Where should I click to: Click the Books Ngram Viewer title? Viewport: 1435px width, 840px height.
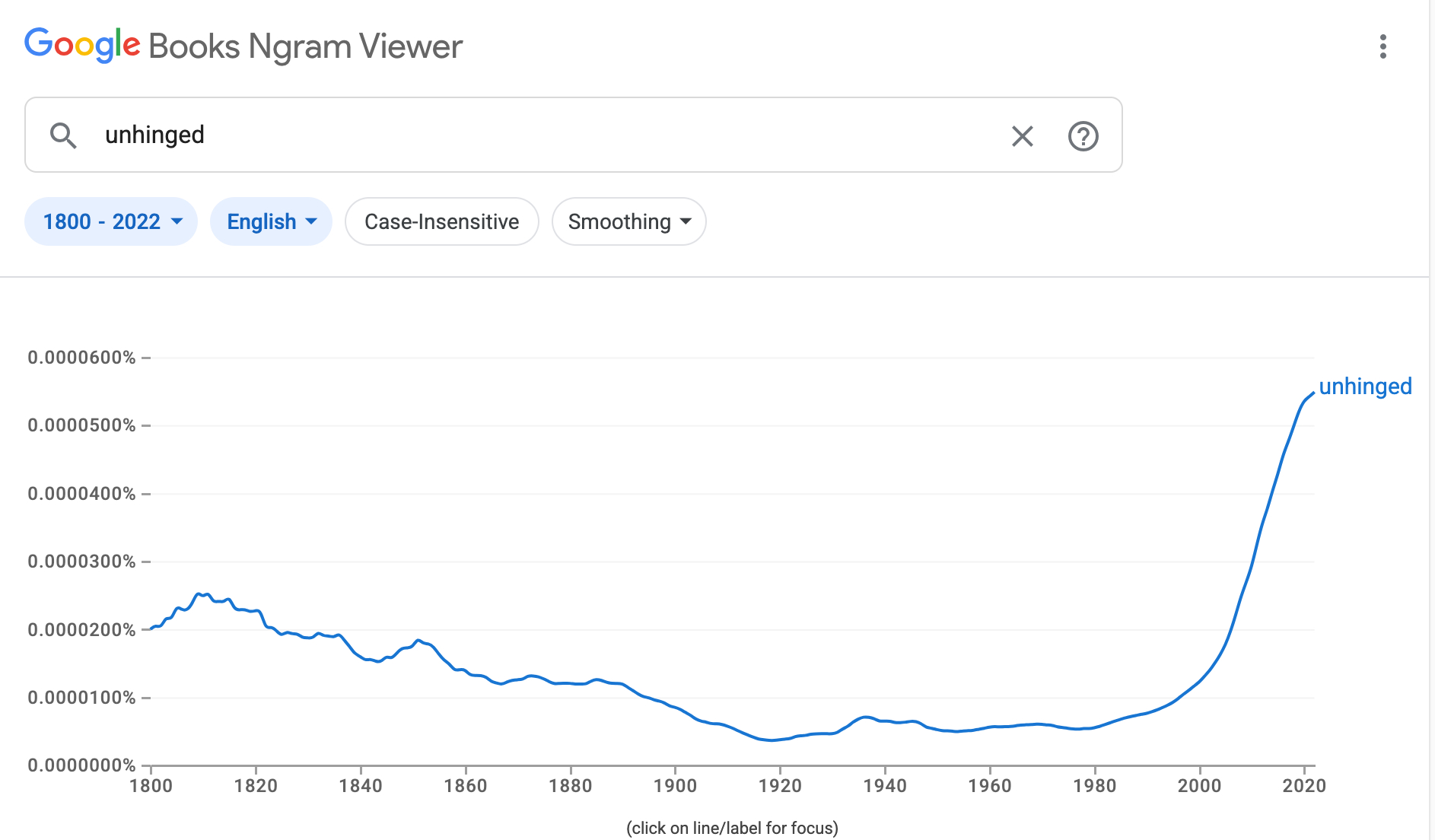(305, 46)
